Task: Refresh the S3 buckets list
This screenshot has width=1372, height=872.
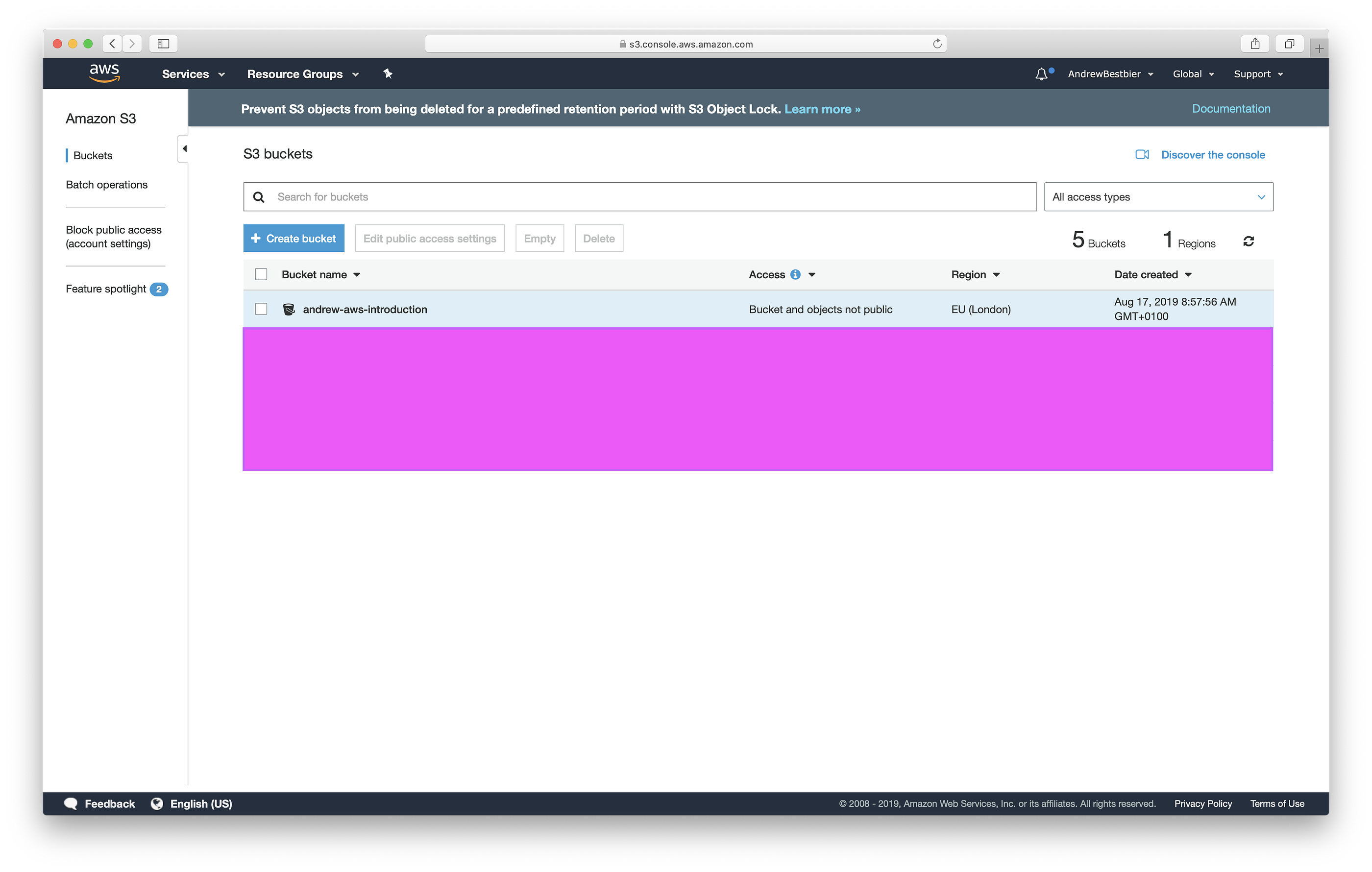Action: tap(1249, 241)
